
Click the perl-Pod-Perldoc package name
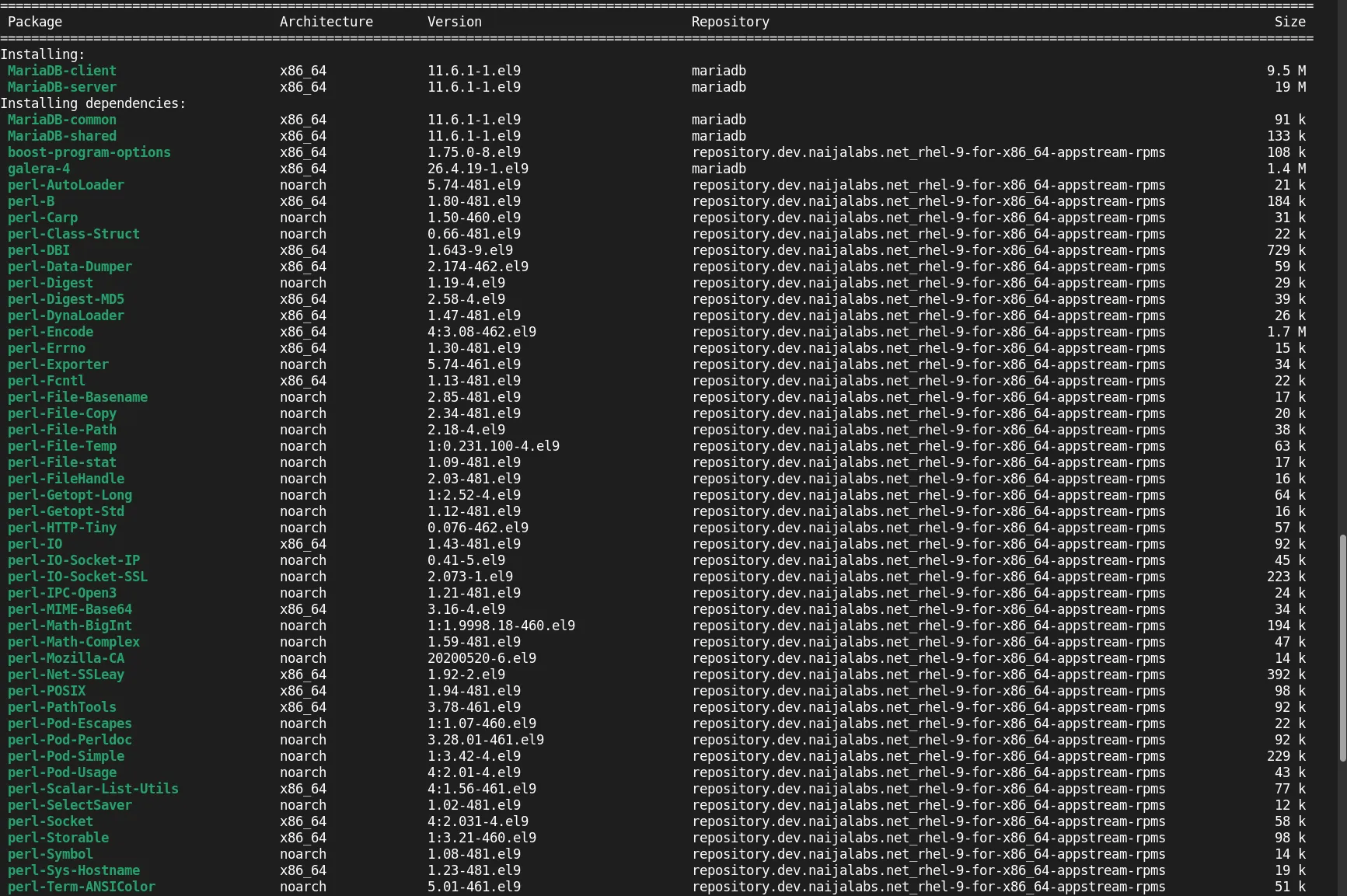[x=70, y=740]
